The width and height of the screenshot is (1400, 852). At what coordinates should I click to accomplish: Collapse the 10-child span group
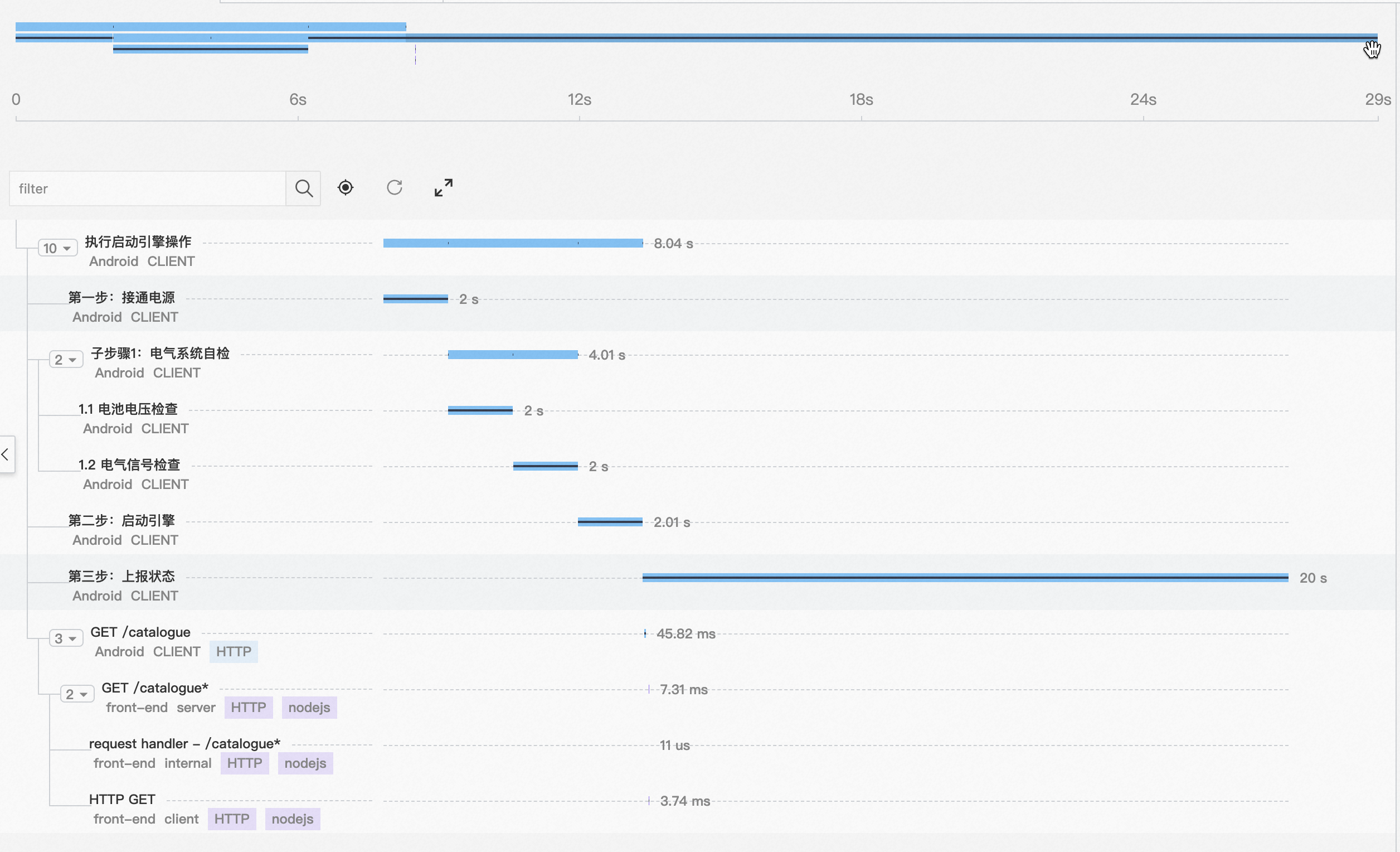pyautogui.click(x=57, y=248)
